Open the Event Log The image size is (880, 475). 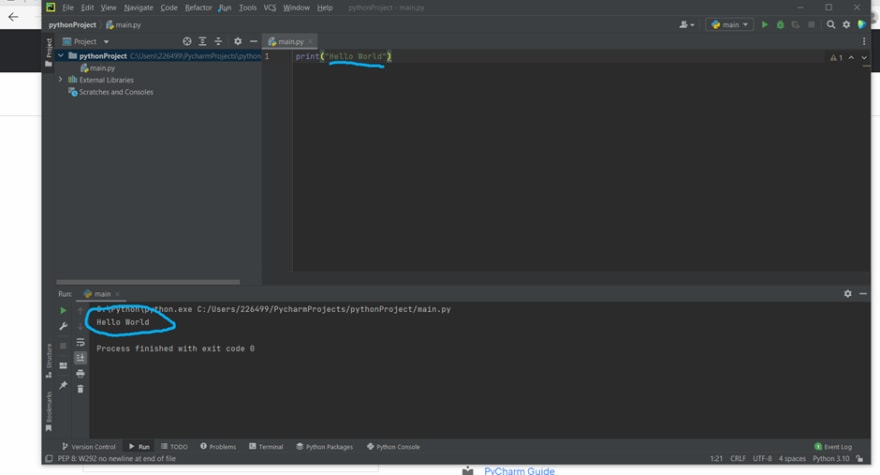coord(833,447)
